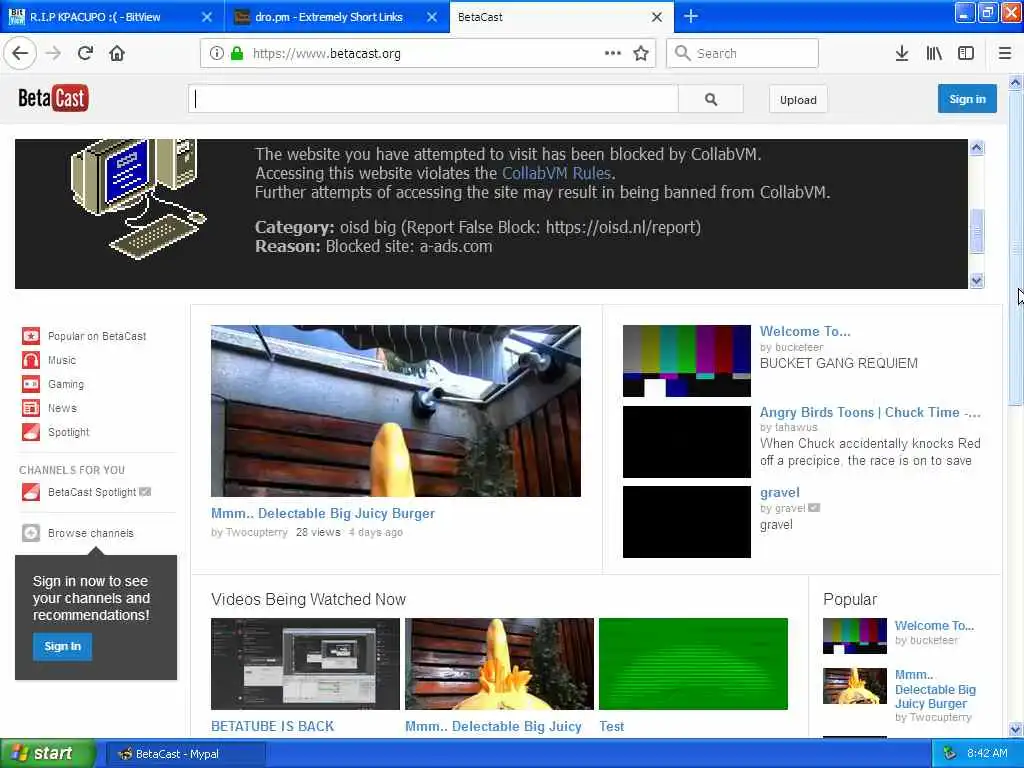
Task: Open the News category link
Action: coord(62,408)
